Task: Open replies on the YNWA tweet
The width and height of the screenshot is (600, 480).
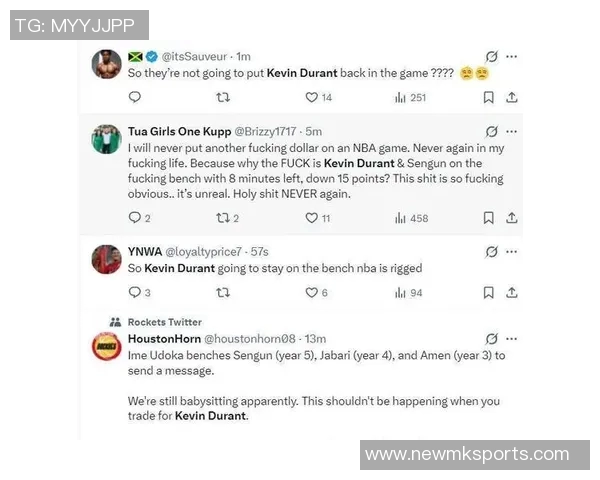Action: click(x=140, y=293)
